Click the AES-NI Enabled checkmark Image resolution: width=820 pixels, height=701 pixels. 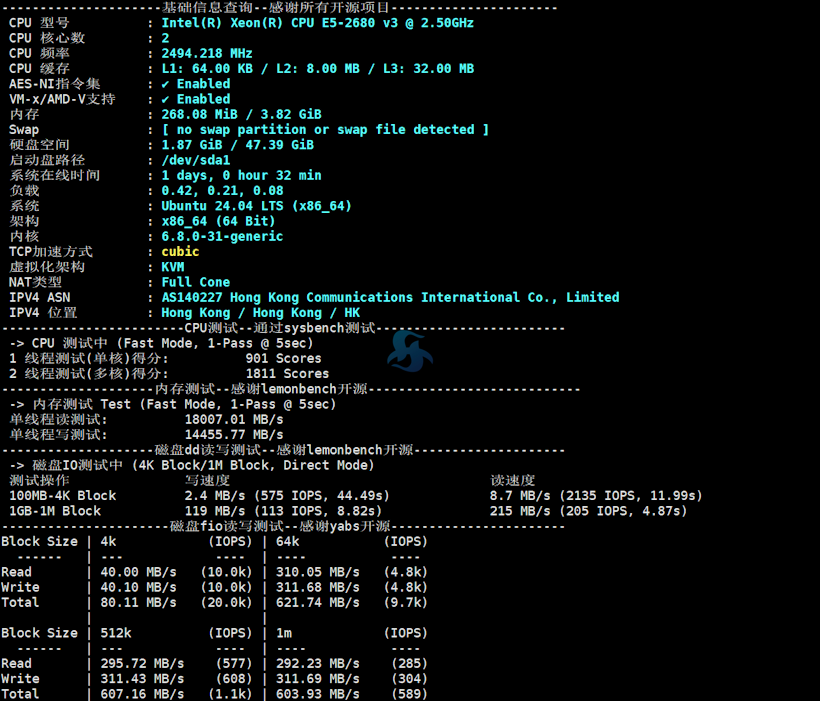click(x=166, y=84)
